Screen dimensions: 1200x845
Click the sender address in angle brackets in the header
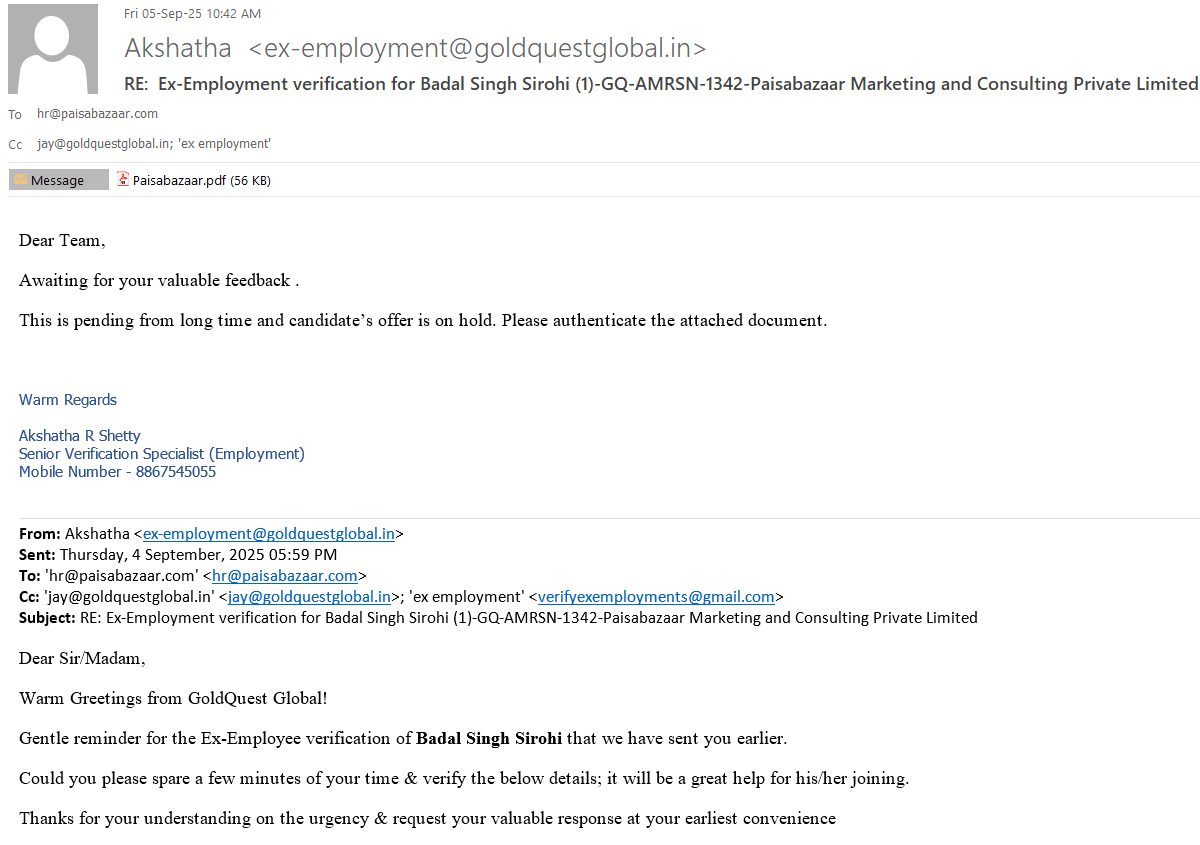[x=477, y=48]
